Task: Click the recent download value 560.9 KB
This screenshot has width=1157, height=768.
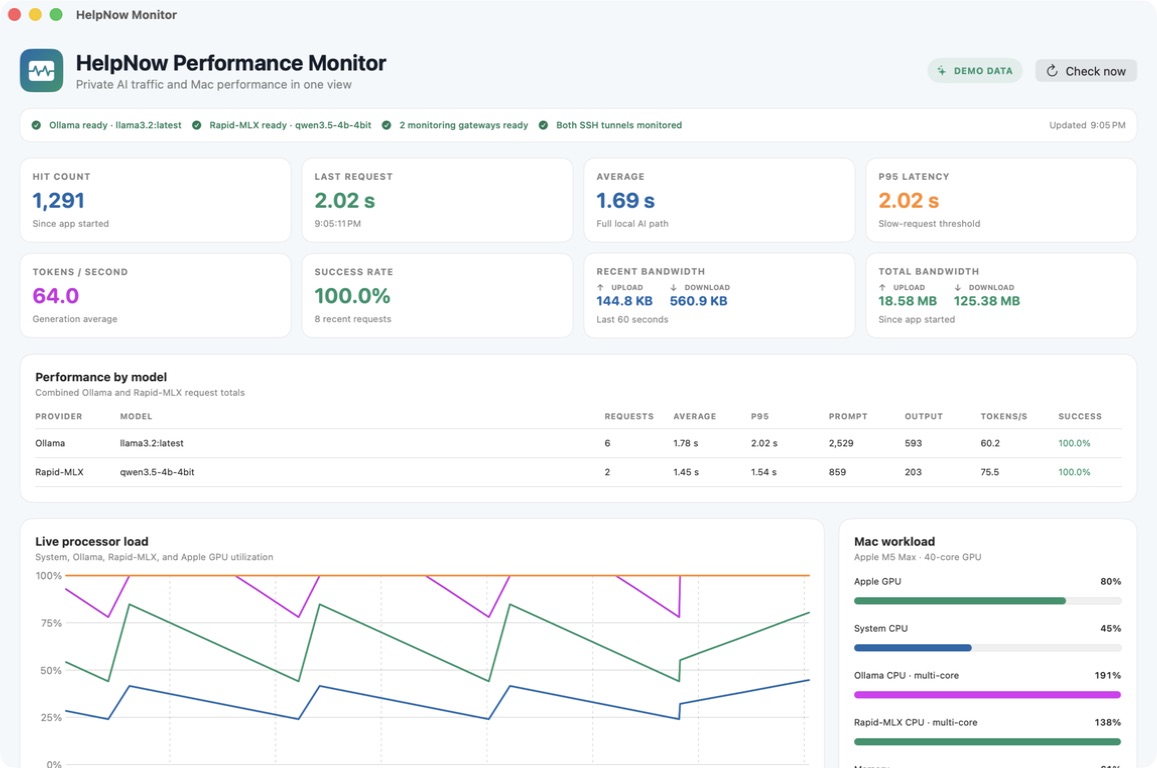Action: tap(698, 301)
